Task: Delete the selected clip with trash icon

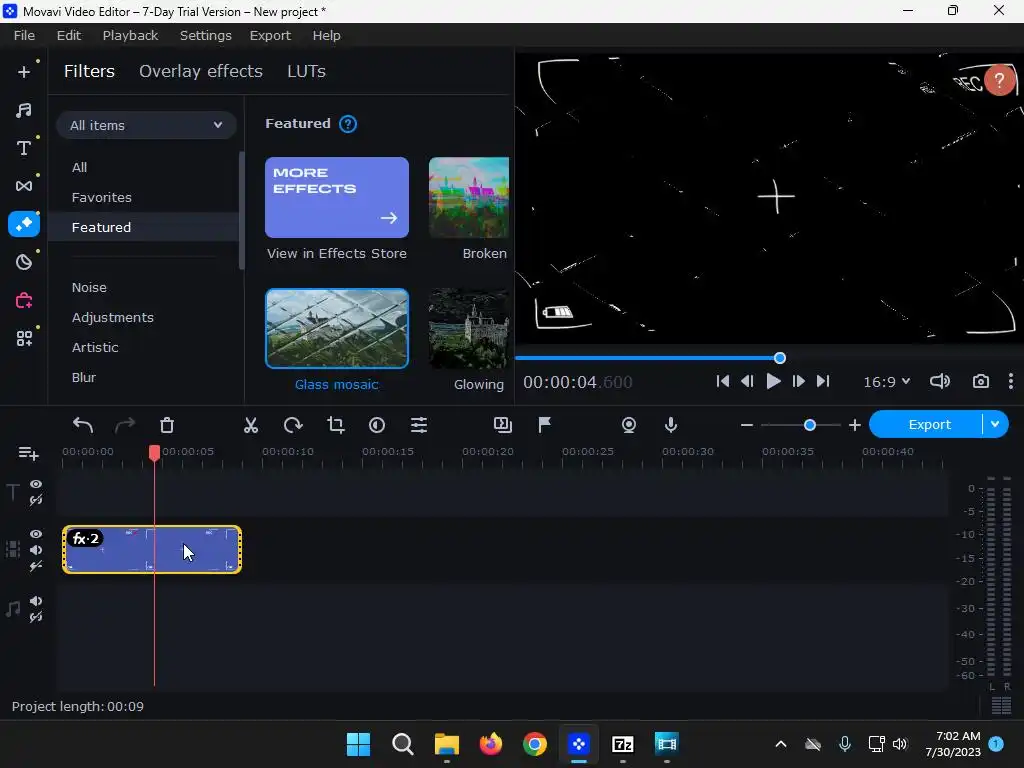Action: [x=167, y=425]
